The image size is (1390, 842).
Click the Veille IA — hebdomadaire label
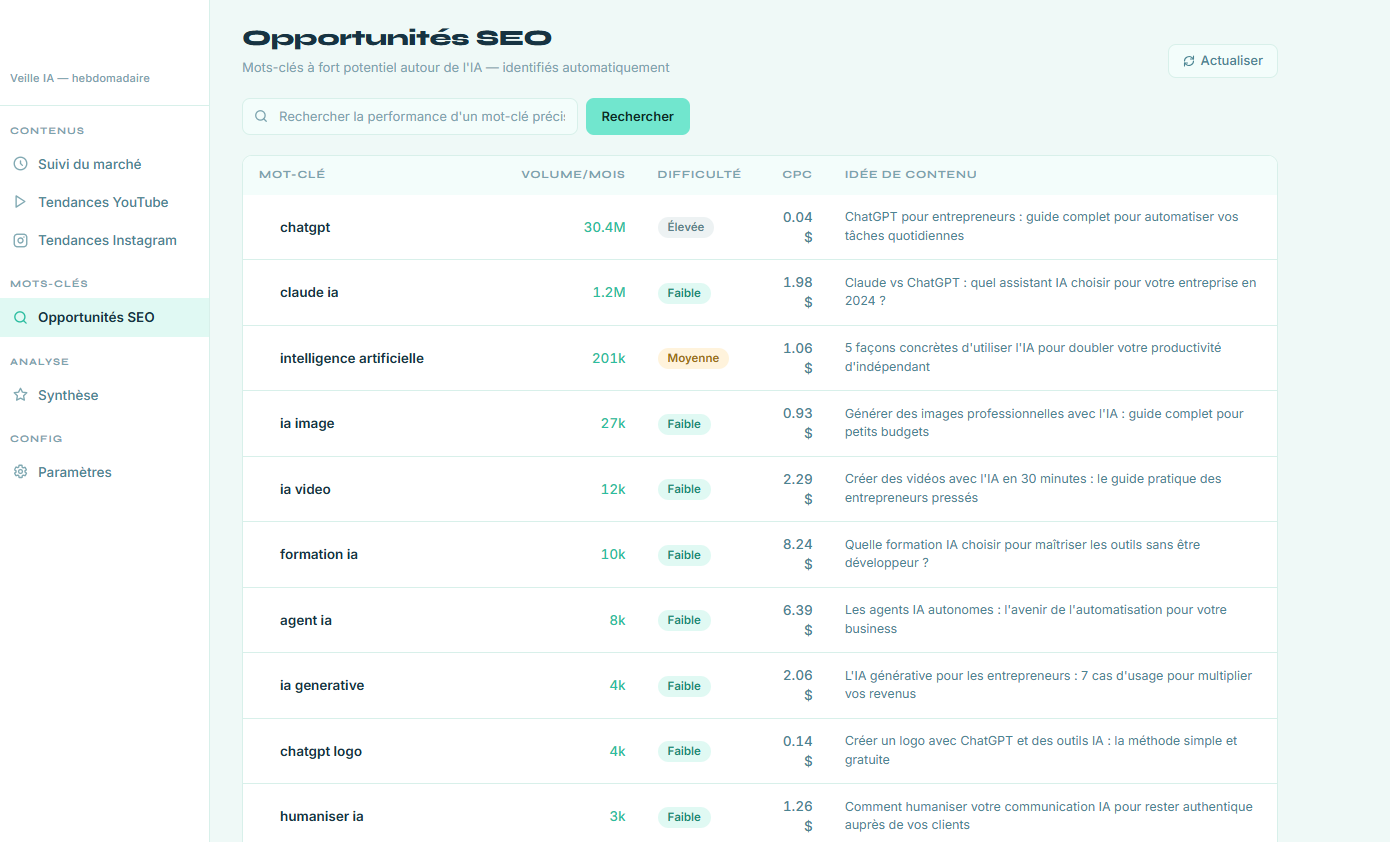pyautogui.click(x=80, y=78)
